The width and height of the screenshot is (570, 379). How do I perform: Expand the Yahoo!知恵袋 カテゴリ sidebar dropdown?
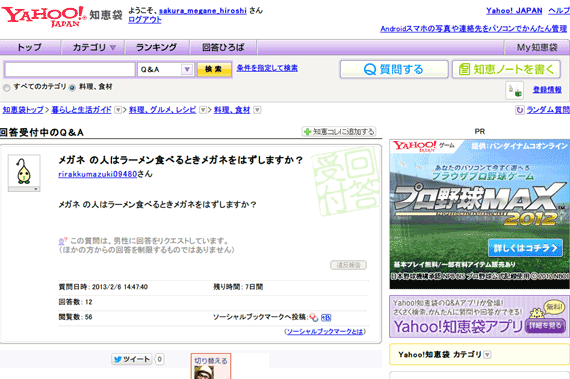[x=487, y=355]
